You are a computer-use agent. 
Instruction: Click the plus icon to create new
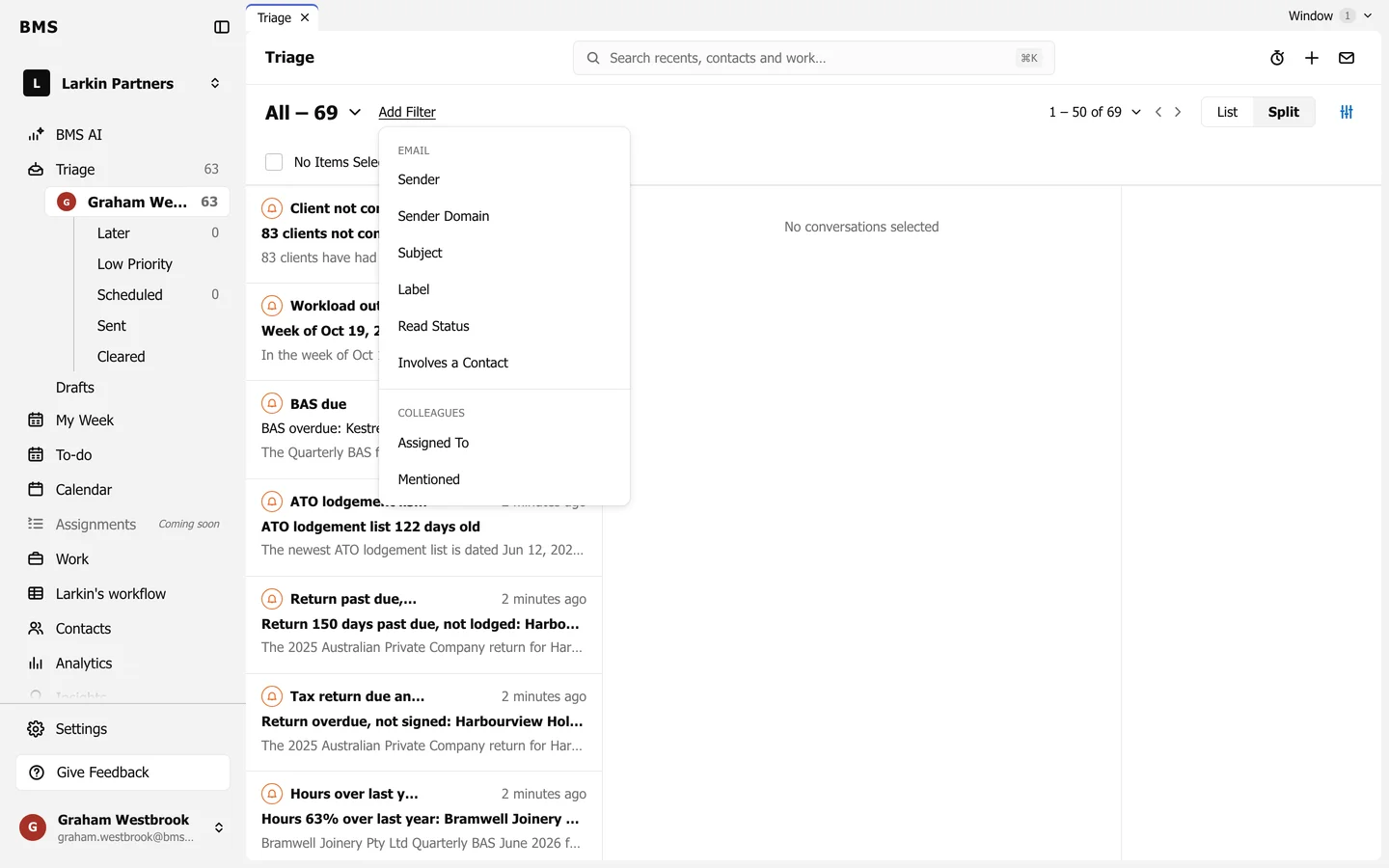tap(1312, 58)
